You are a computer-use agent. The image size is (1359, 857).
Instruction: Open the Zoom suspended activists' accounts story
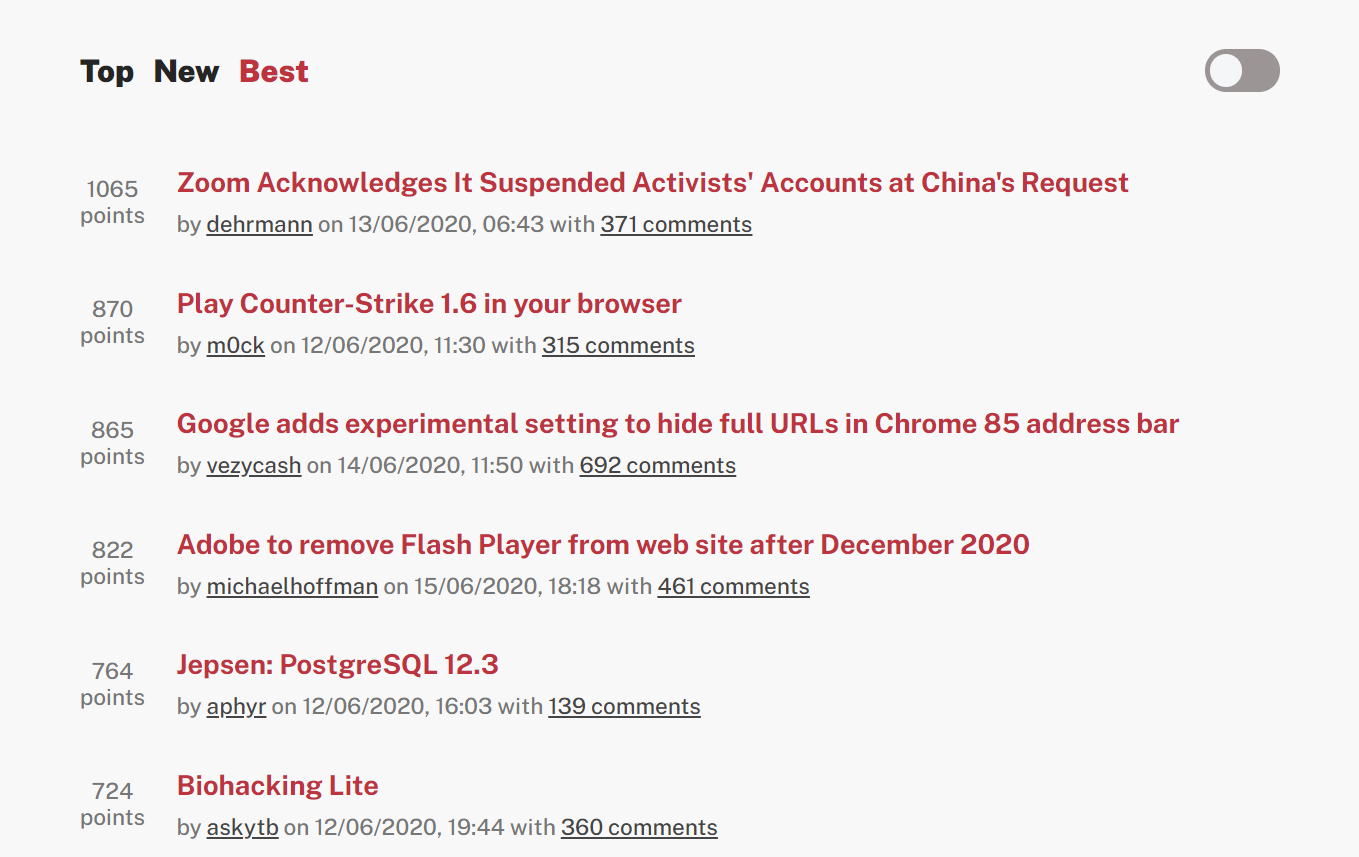pyautogui.click(x=652, y=183)
